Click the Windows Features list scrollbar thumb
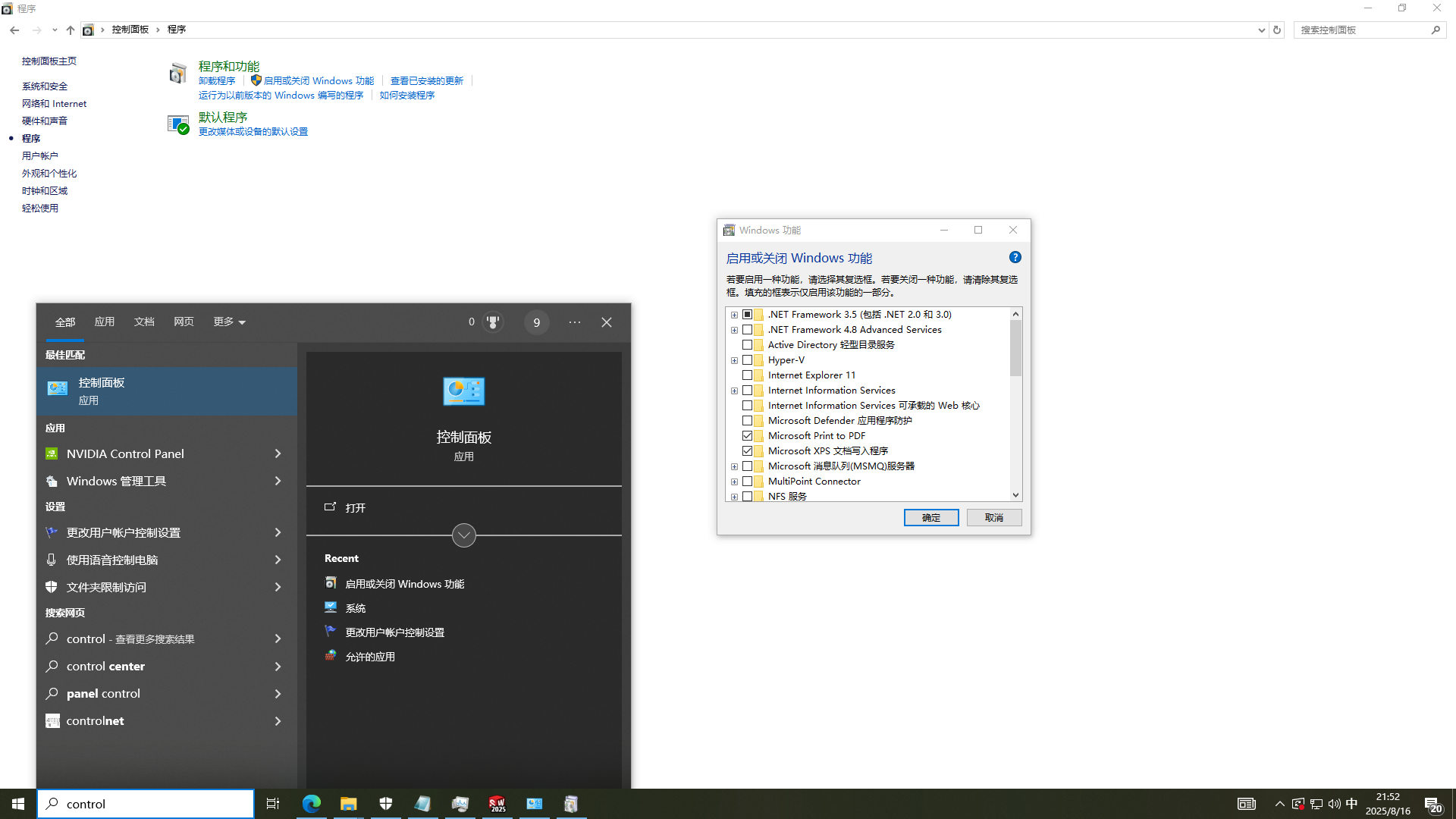 point(1015,348)
